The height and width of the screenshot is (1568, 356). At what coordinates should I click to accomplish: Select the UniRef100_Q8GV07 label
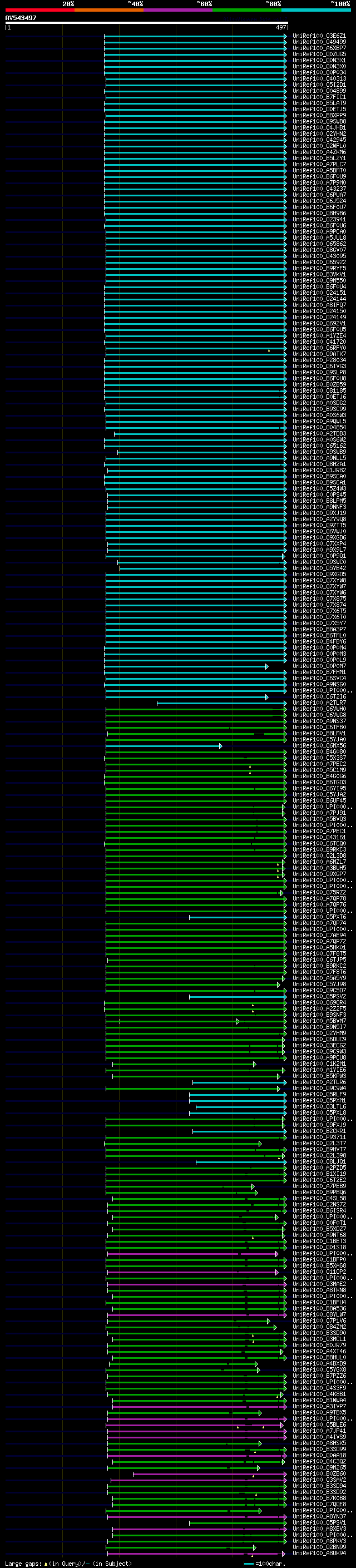click(x=319, y=250)
